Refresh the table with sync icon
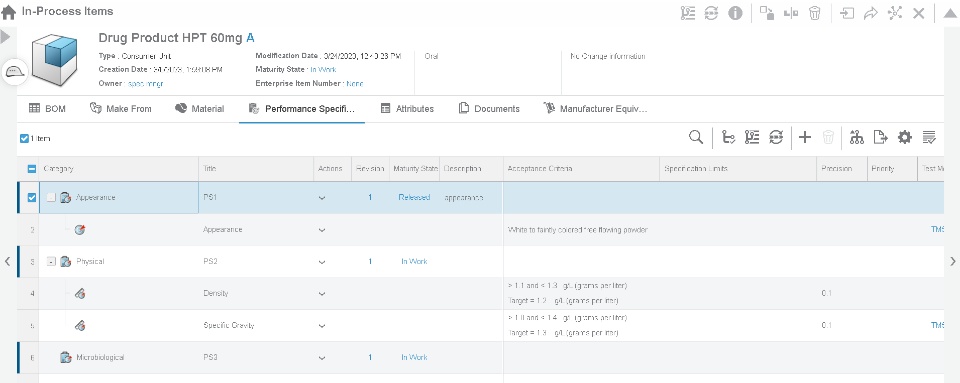Viewport: 960px width, 383px height. point(776,138)
